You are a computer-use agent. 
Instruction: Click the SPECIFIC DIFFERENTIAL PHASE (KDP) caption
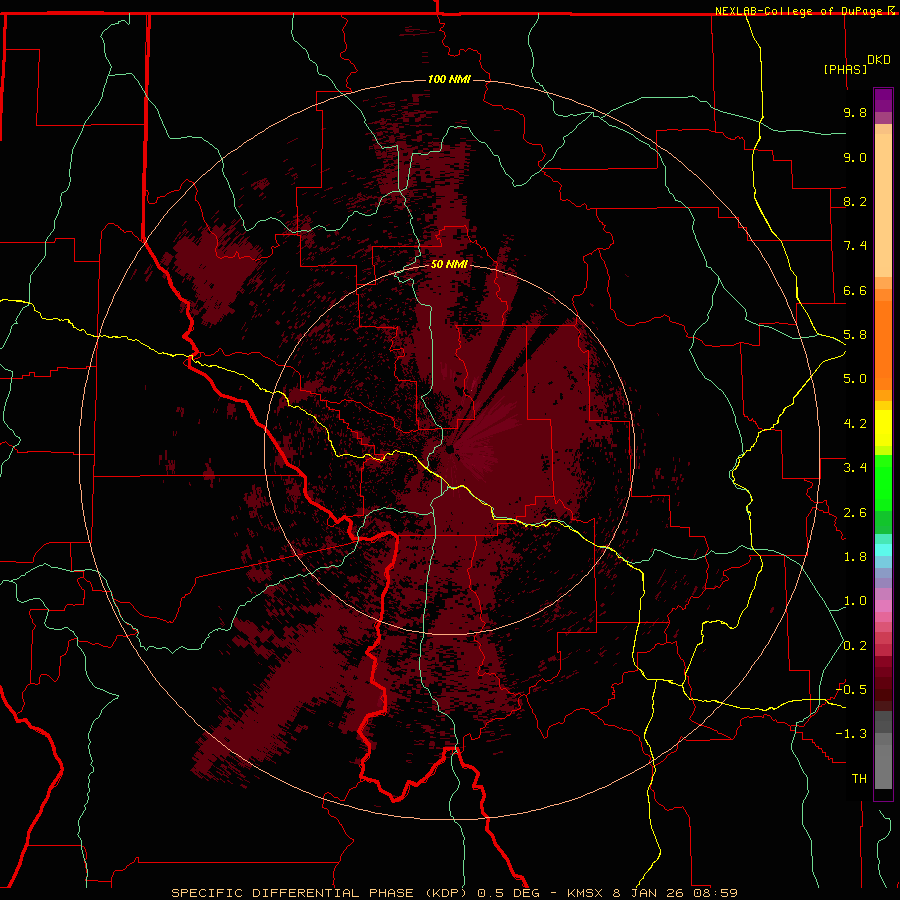coord(321,893)
